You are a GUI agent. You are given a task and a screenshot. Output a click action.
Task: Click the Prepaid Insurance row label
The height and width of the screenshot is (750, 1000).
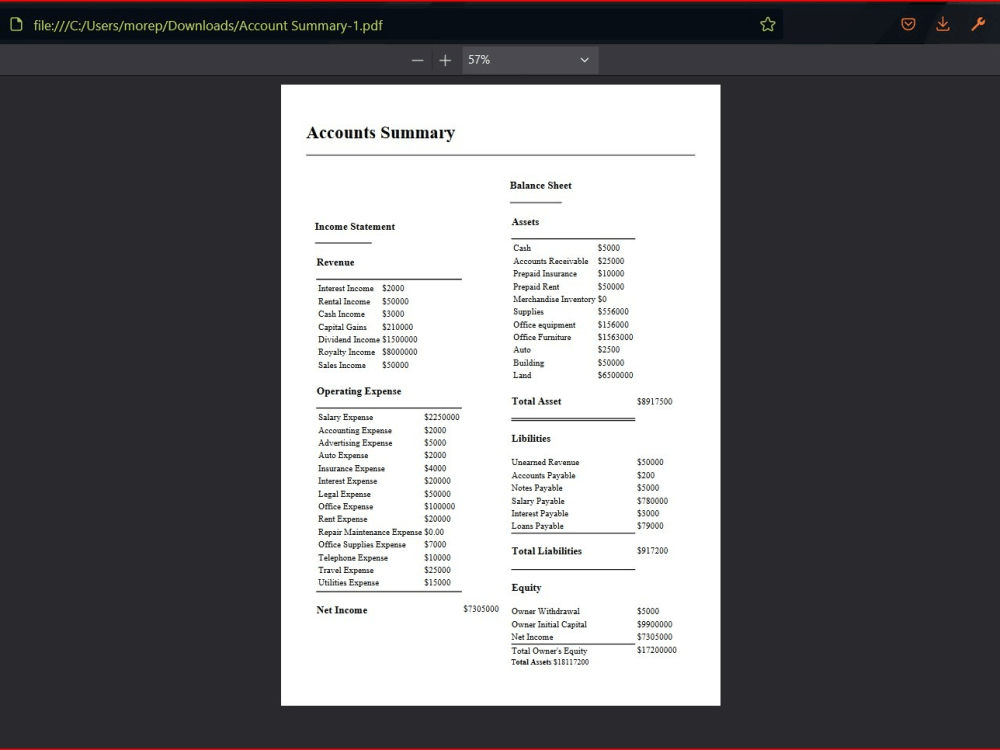tap(545, 274)
